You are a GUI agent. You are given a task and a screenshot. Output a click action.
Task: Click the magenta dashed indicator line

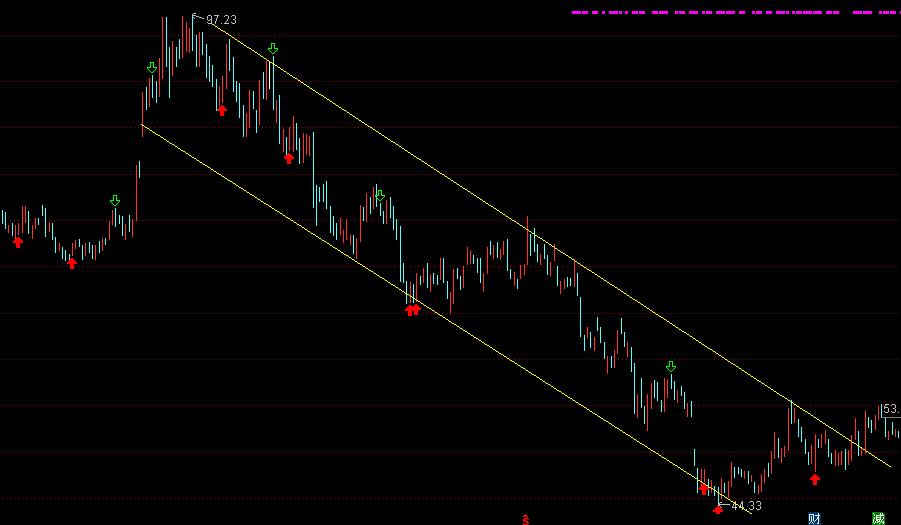[736, 12]
